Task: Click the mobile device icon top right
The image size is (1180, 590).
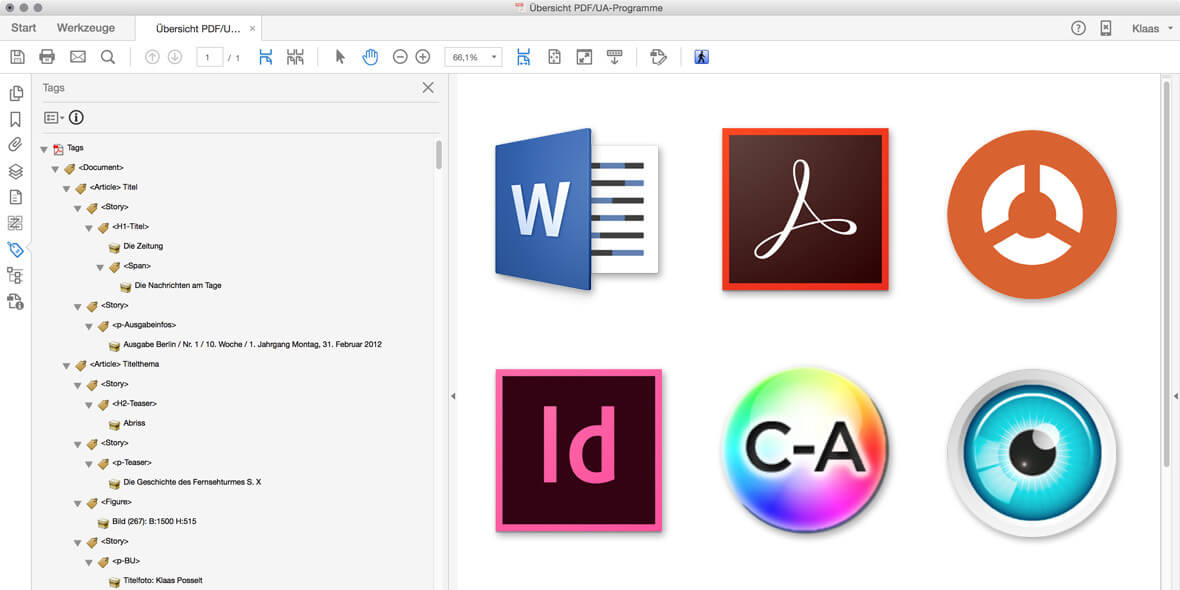Action: [x=1105, y=29]
